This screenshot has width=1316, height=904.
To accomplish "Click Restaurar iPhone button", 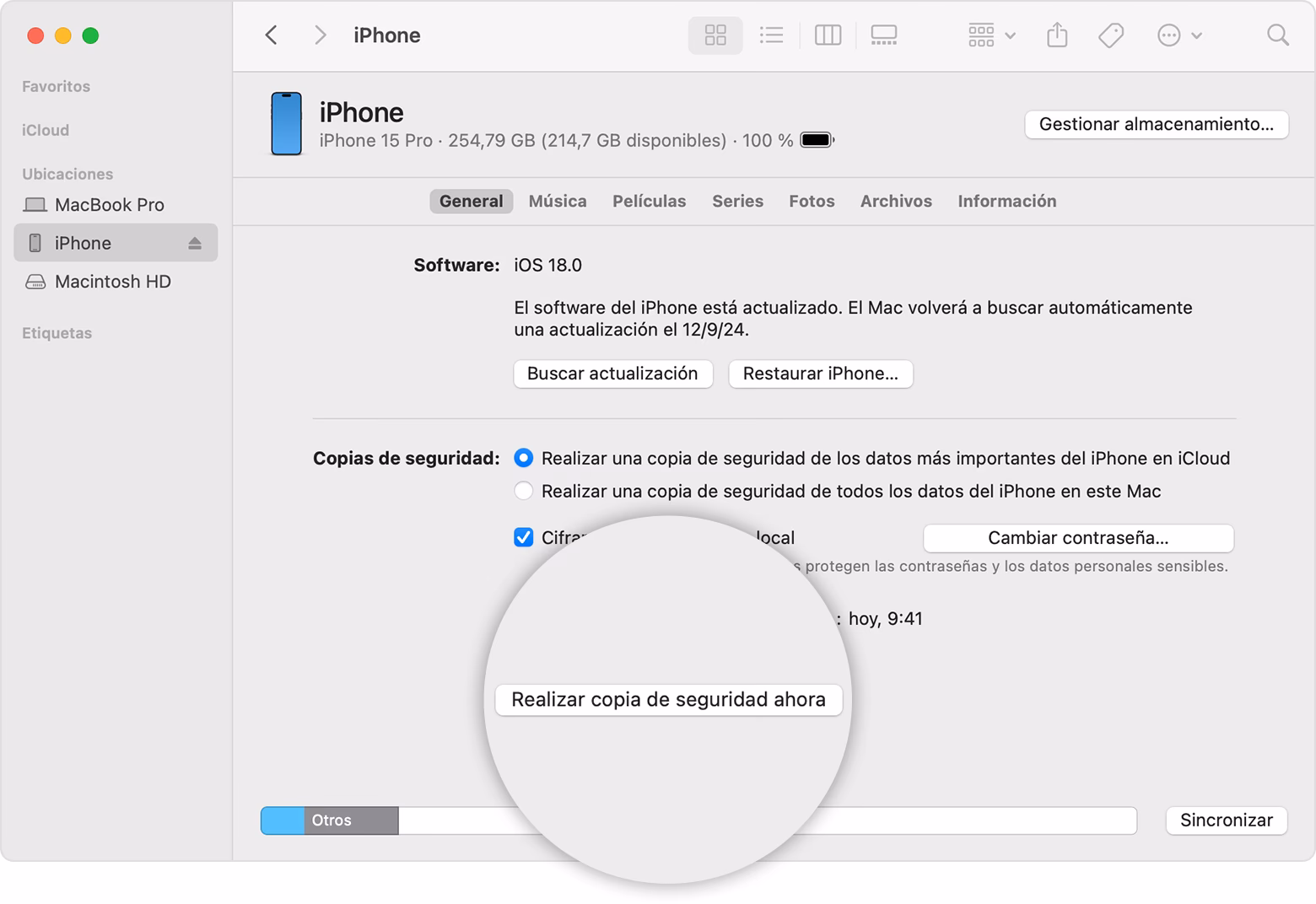I will pos(820,374).
